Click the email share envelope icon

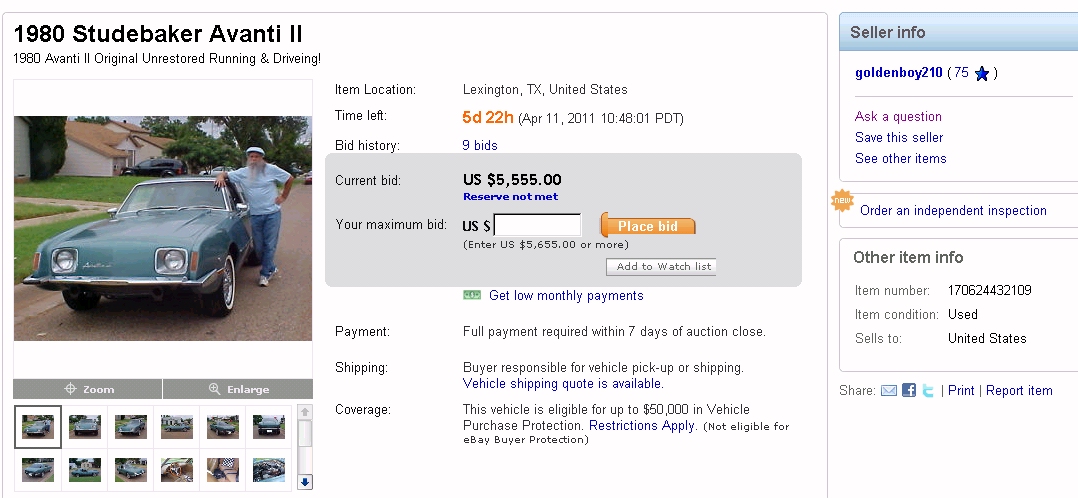click(888, 391)
